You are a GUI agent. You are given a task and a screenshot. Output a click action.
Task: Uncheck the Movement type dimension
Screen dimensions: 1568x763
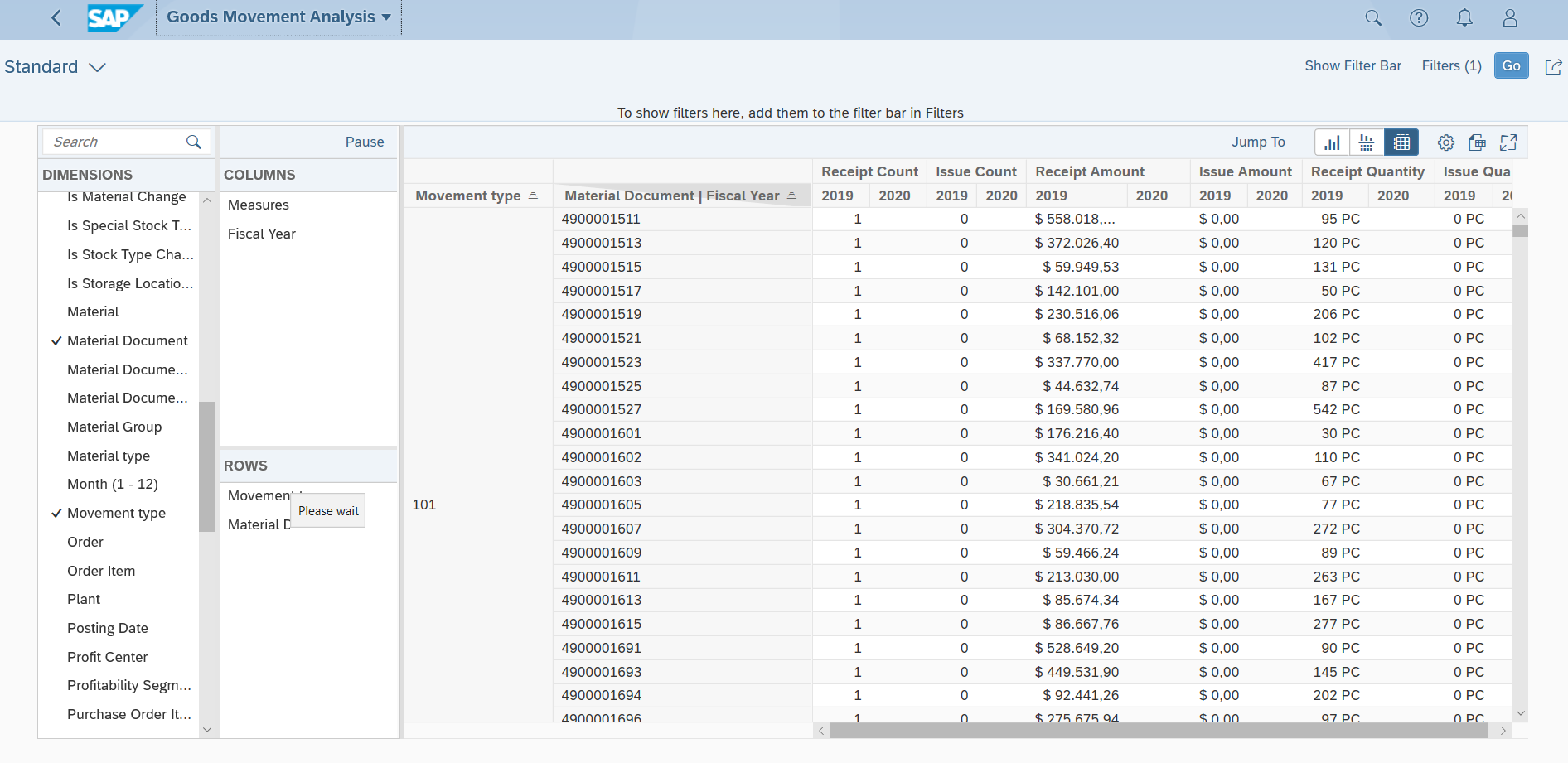click(x=116, y=513)
